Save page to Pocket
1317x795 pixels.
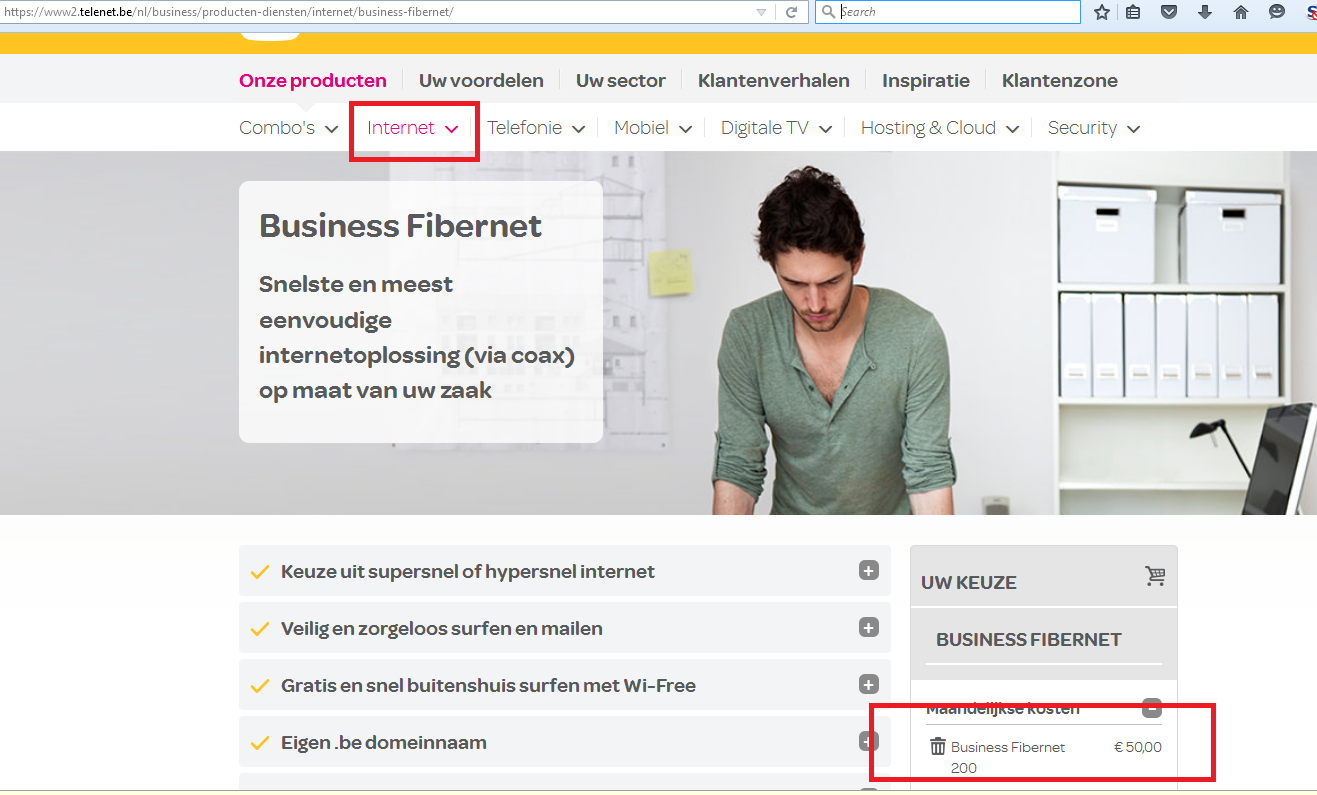(1169, 12)
